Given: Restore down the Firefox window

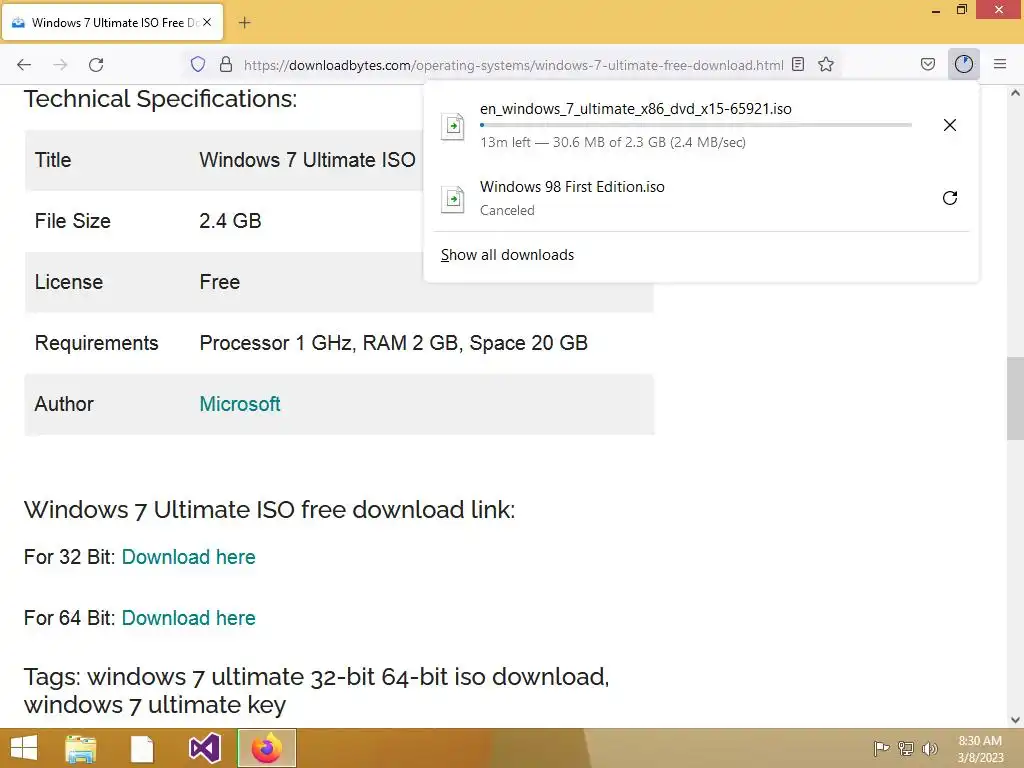Looking at the screenshot, I should coord(961,10).
